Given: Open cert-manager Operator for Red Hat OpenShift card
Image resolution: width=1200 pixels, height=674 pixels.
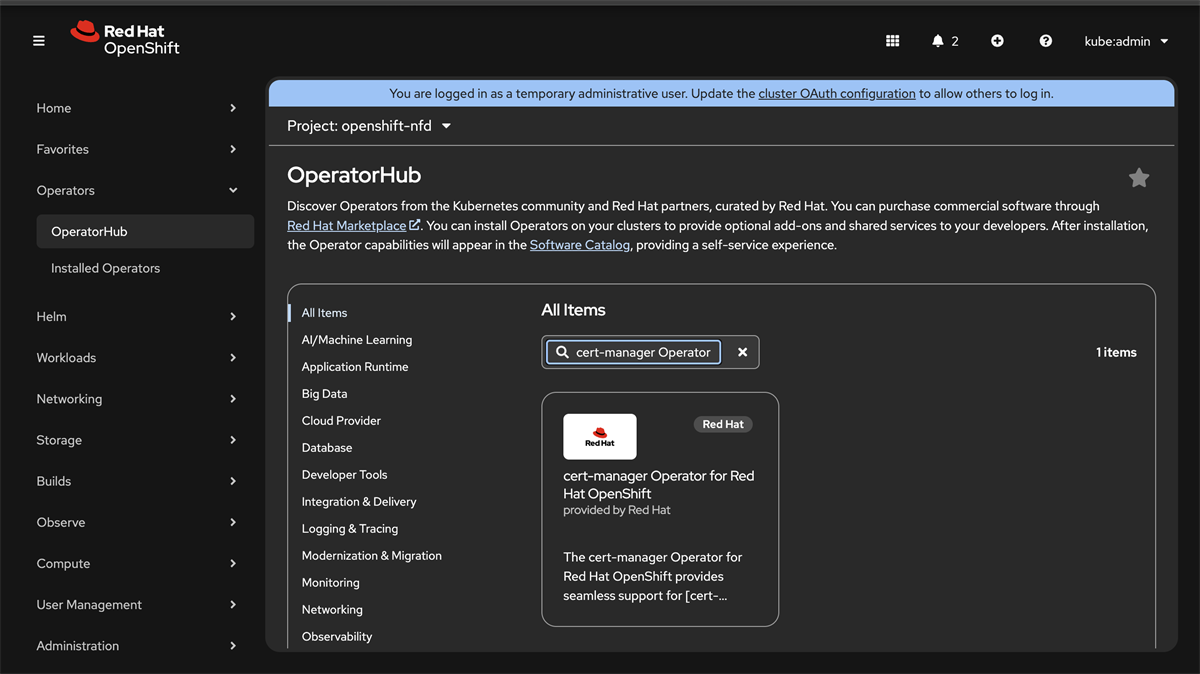Looking at the screenshot, I should 660,509.
